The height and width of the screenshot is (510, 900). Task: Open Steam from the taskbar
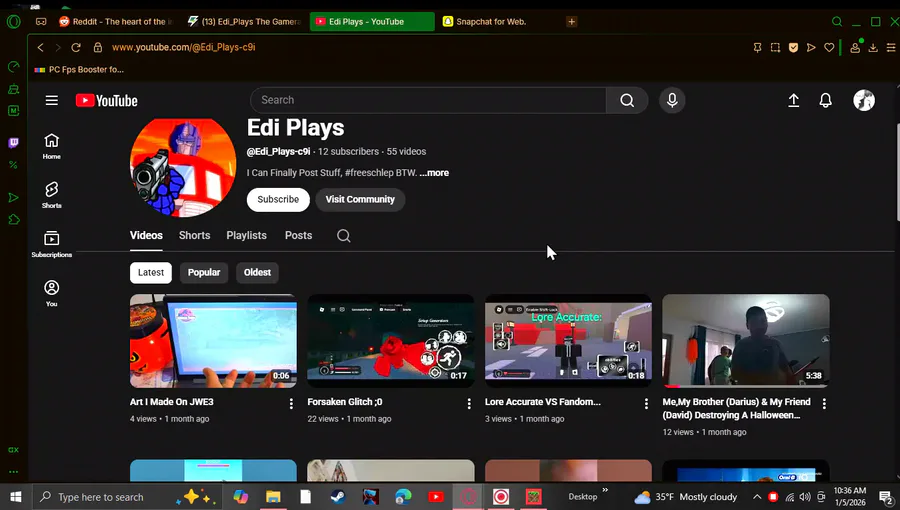(x=338, y=497)
